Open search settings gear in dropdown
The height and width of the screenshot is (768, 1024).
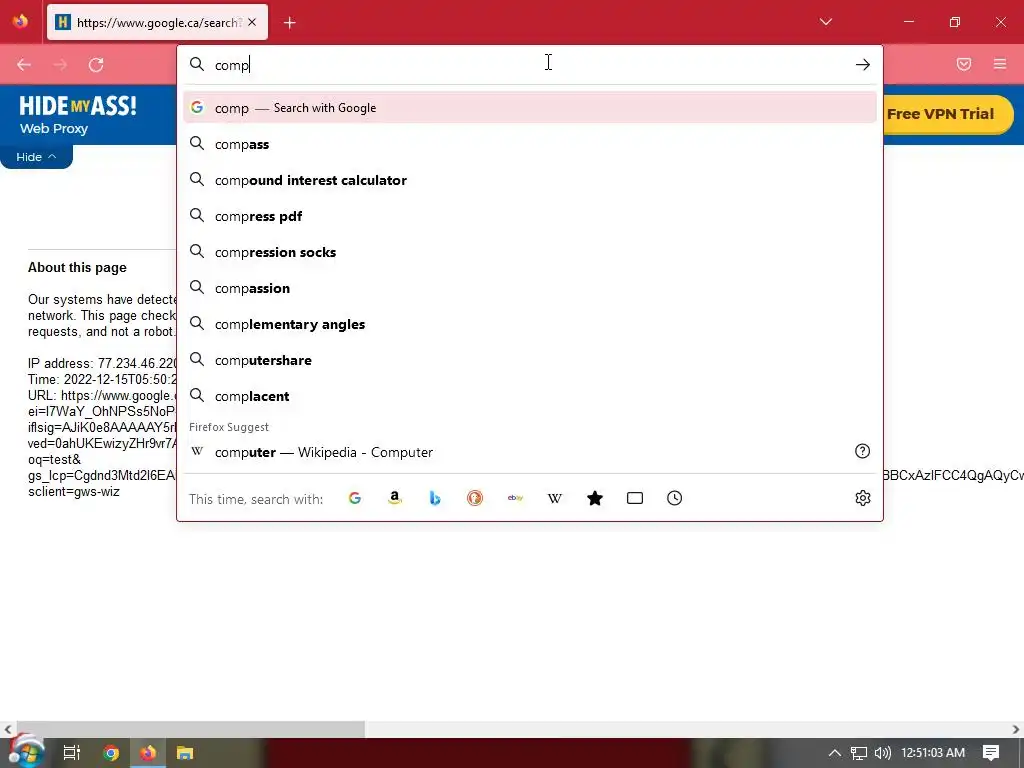[863, 498]
